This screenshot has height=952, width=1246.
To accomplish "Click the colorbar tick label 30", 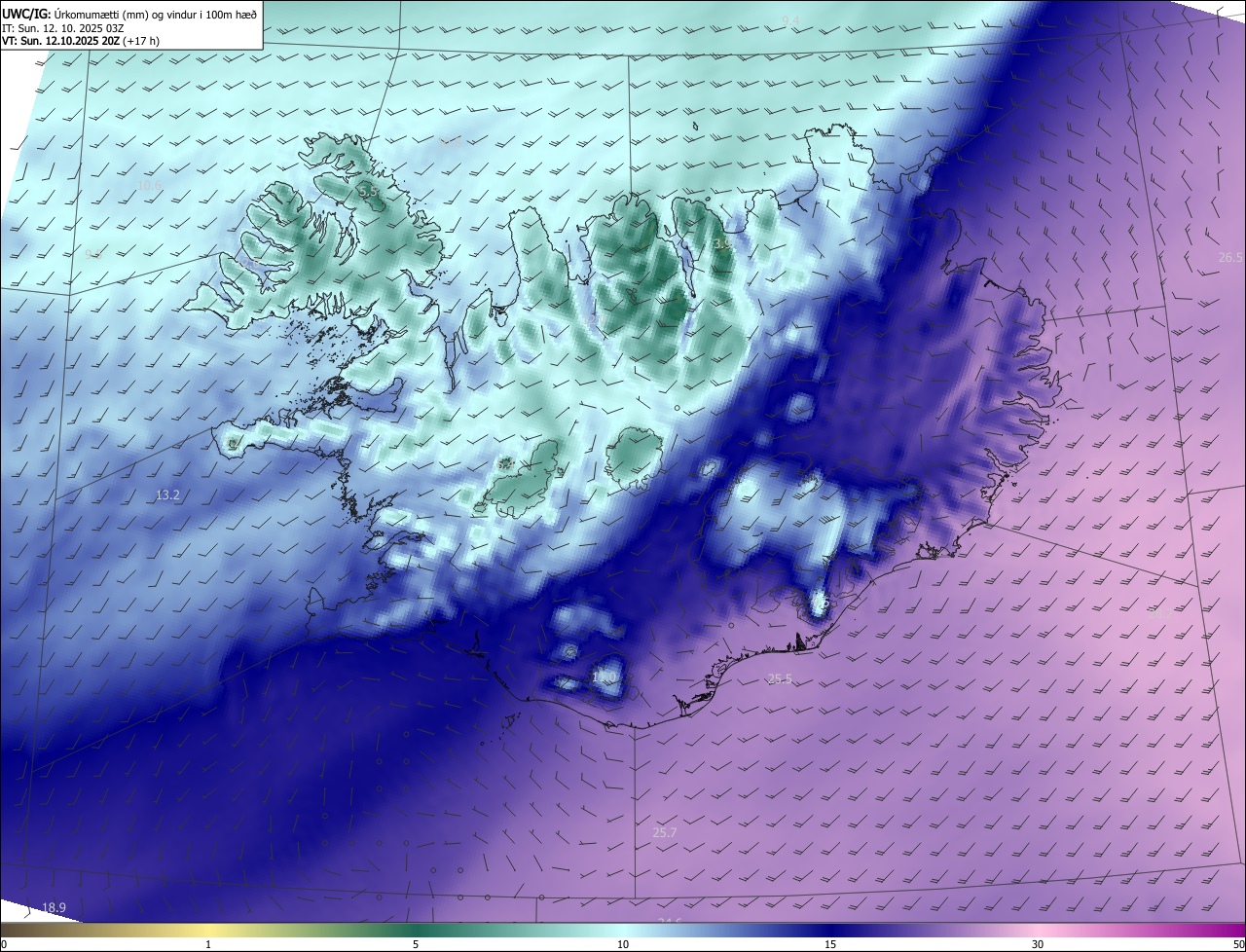I will pyautogui.click(x=1038, y=944).
